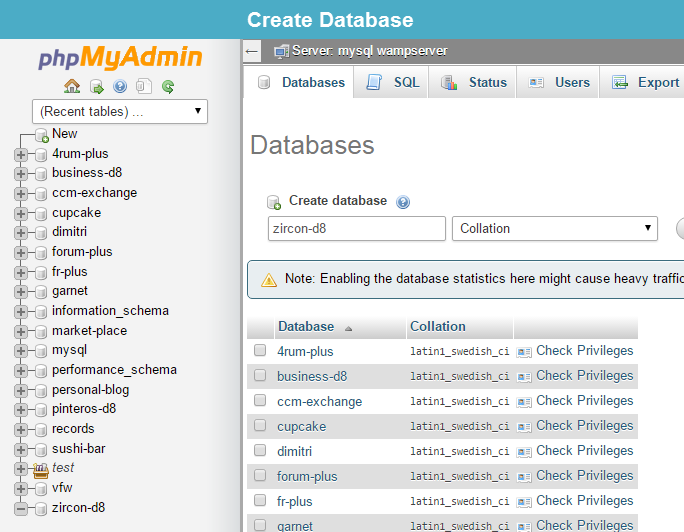684x532 pixels.
Task: Click the New database icon in tree
Action: [41, 135]
